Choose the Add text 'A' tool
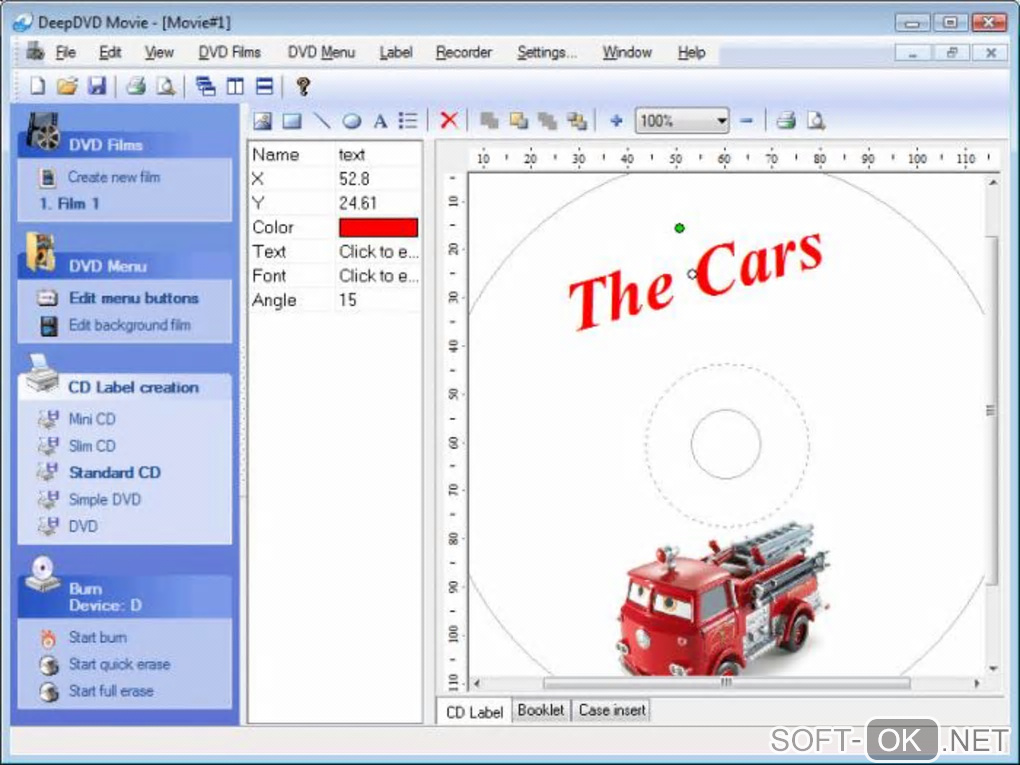 (x=380, y=121)
